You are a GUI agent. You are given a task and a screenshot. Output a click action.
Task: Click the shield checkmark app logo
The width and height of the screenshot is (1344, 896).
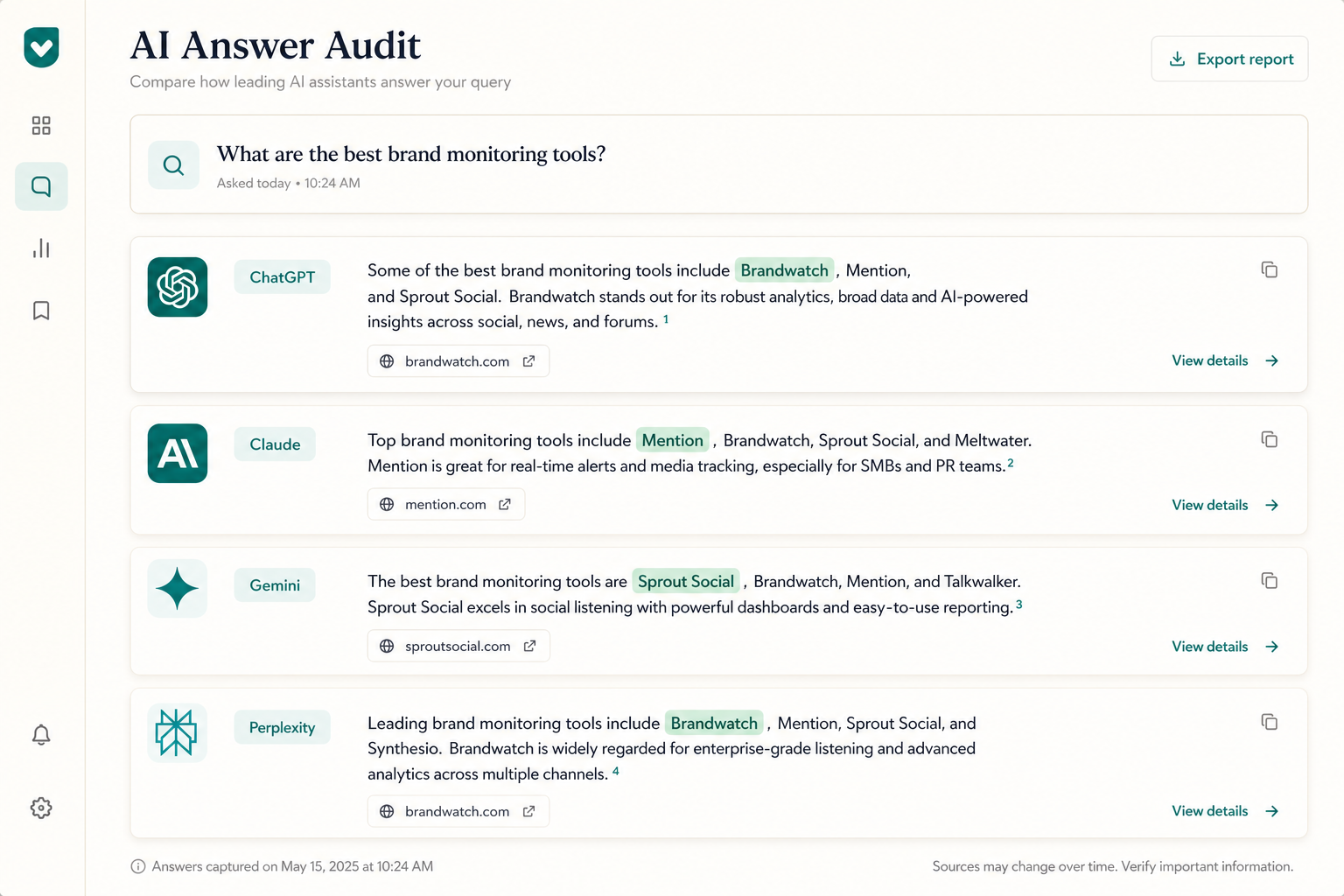(41, 47)
